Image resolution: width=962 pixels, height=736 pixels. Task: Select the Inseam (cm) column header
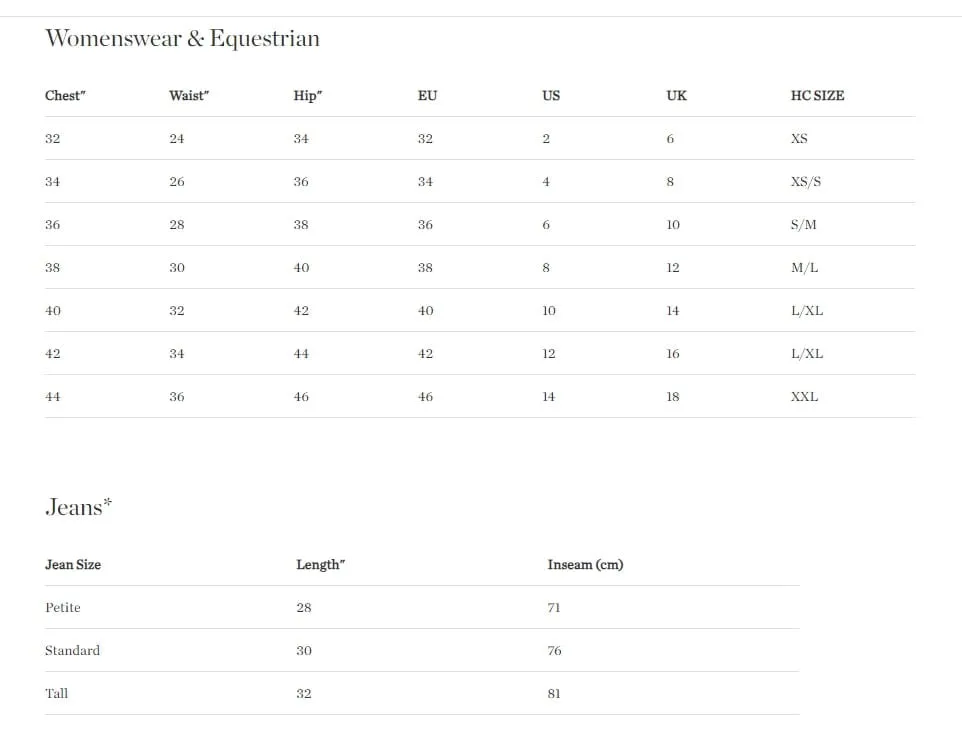point(585,565)
